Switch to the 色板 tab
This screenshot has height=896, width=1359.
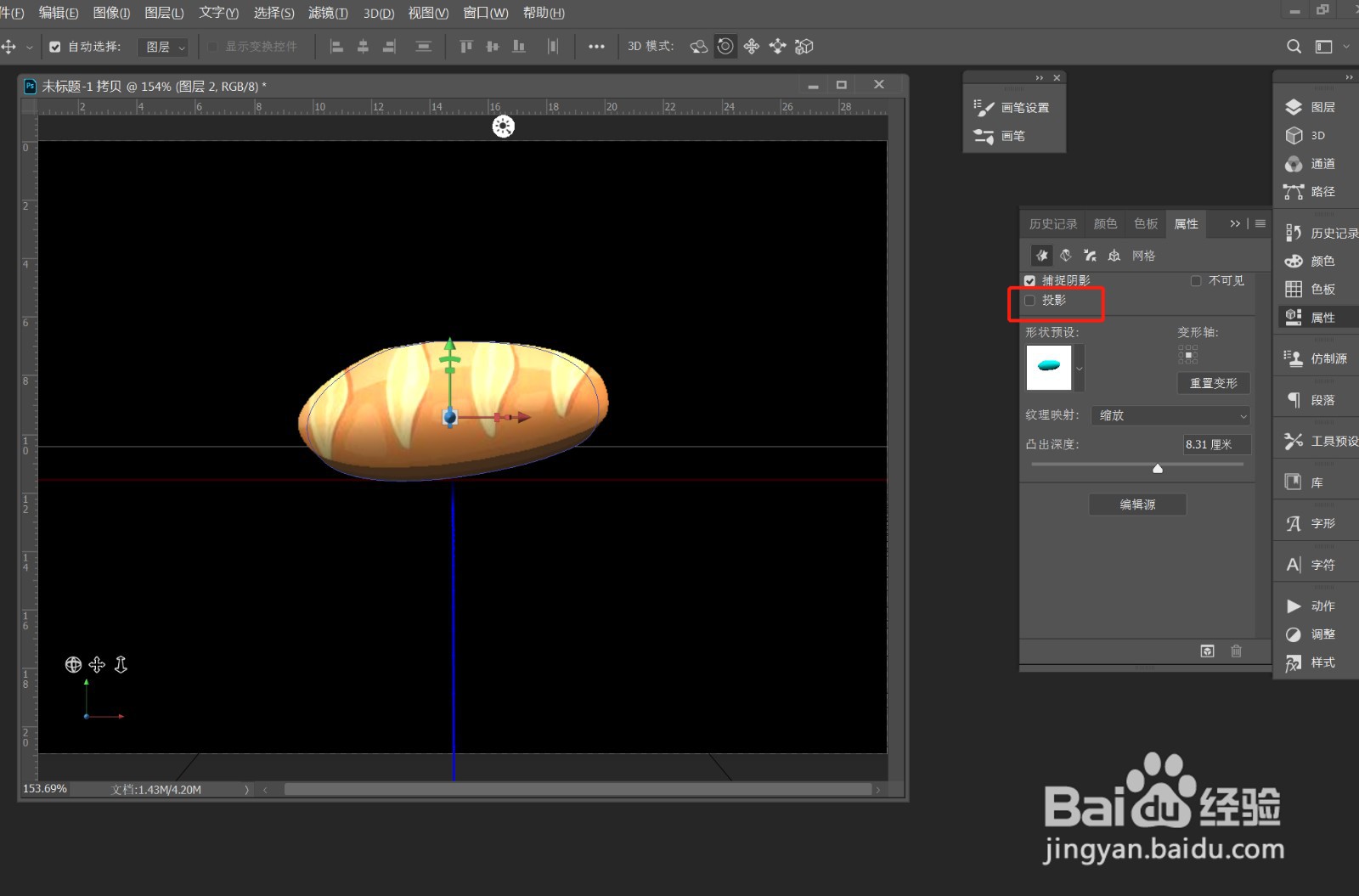[1146, 223]
